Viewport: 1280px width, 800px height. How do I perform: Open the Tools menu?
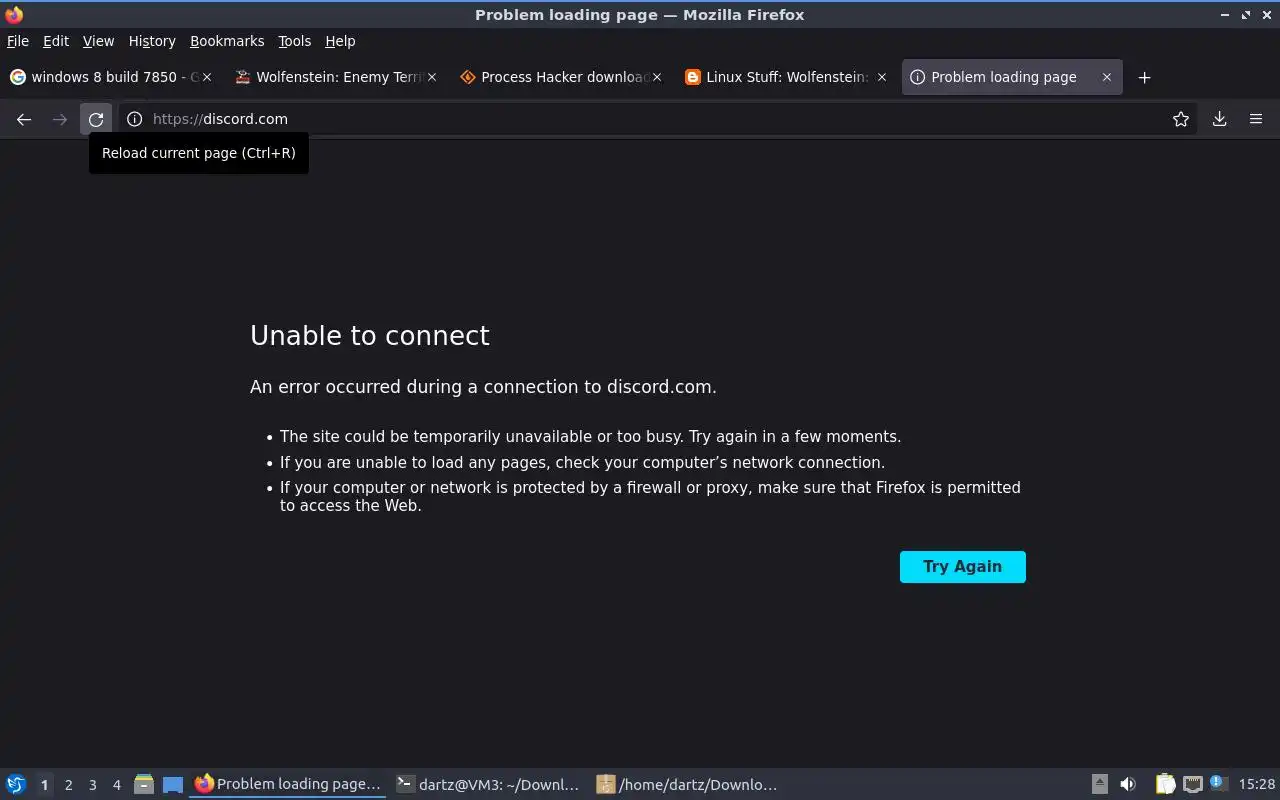point(295,41)
